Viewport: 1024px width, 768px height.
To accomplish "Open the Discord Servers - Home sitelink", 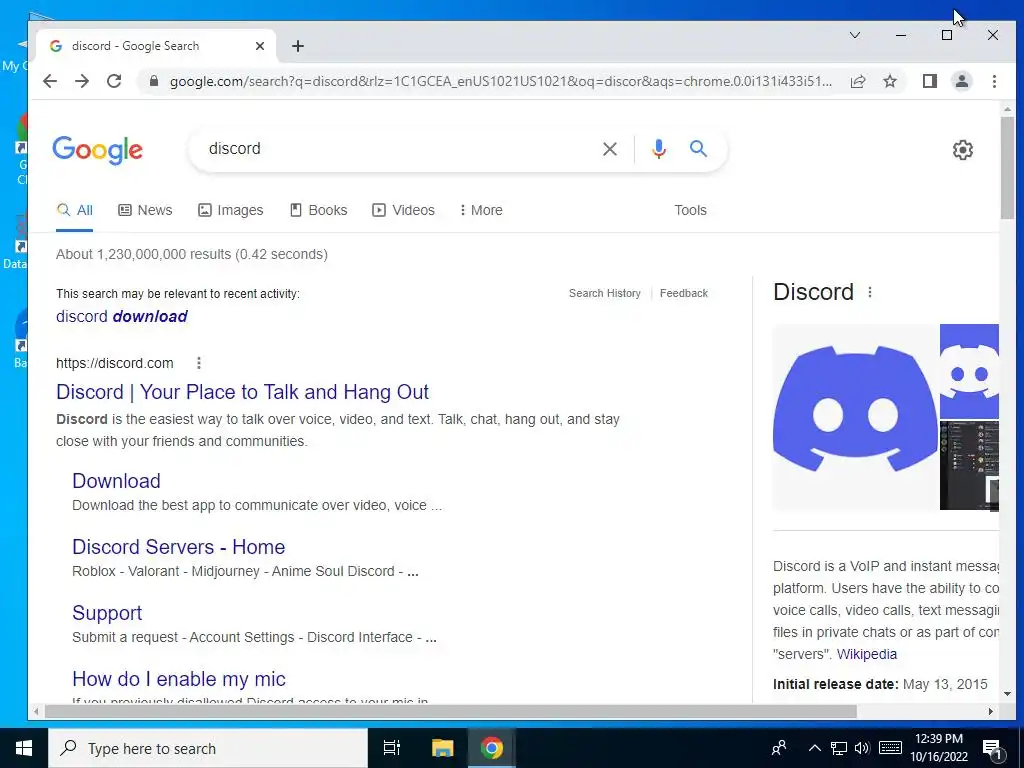I will [178, 547].
